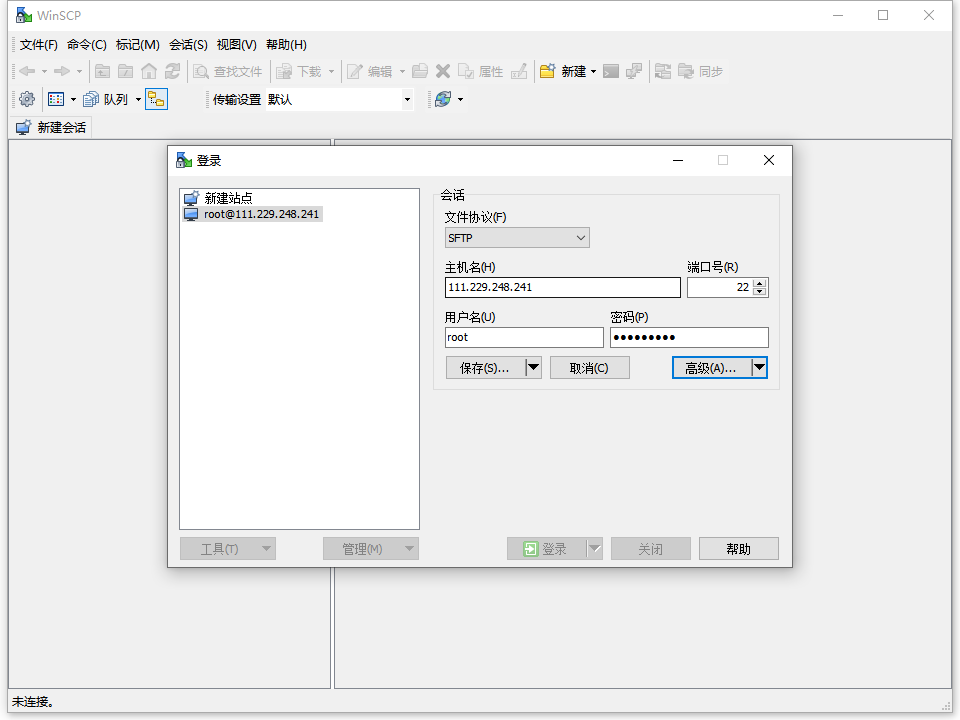Open the 帮助(H) menu
960x720 pixels.
click(287, 45)
